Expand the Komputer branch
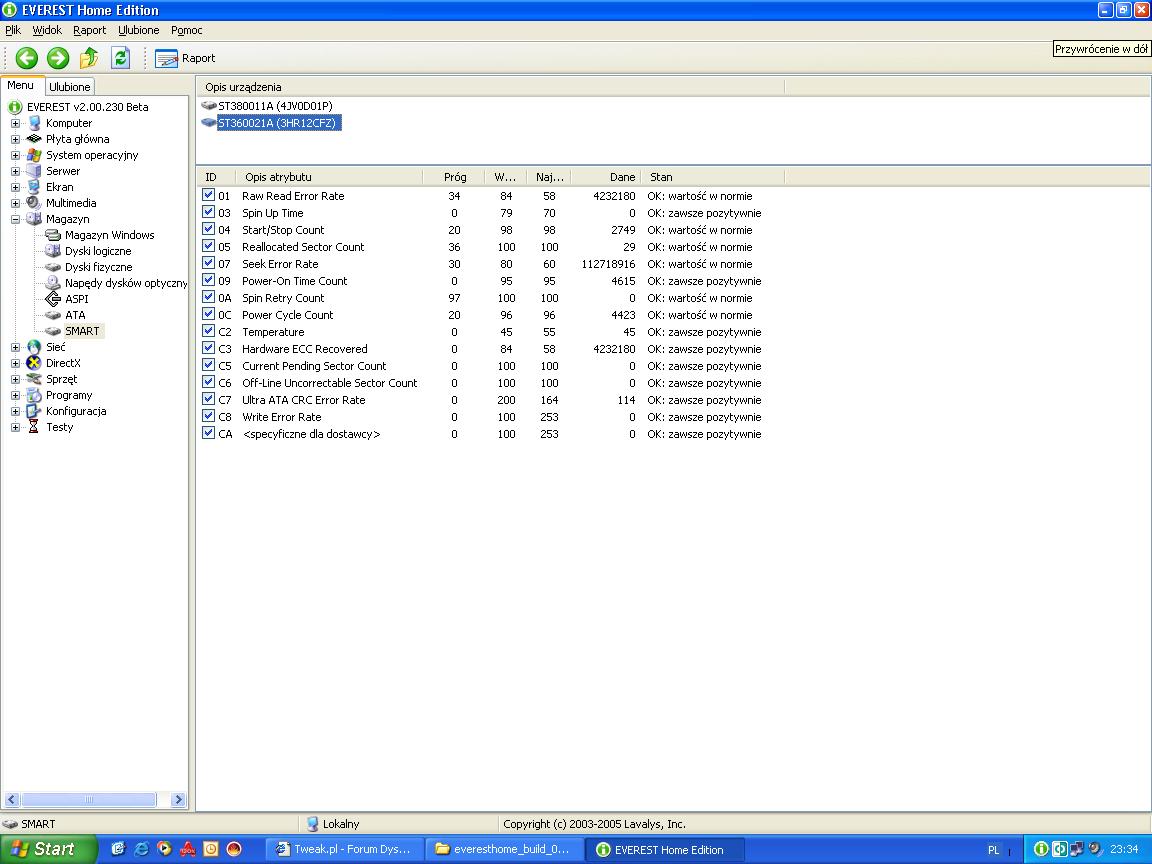This screenshot has width=1152, height=864. (15, 123)
